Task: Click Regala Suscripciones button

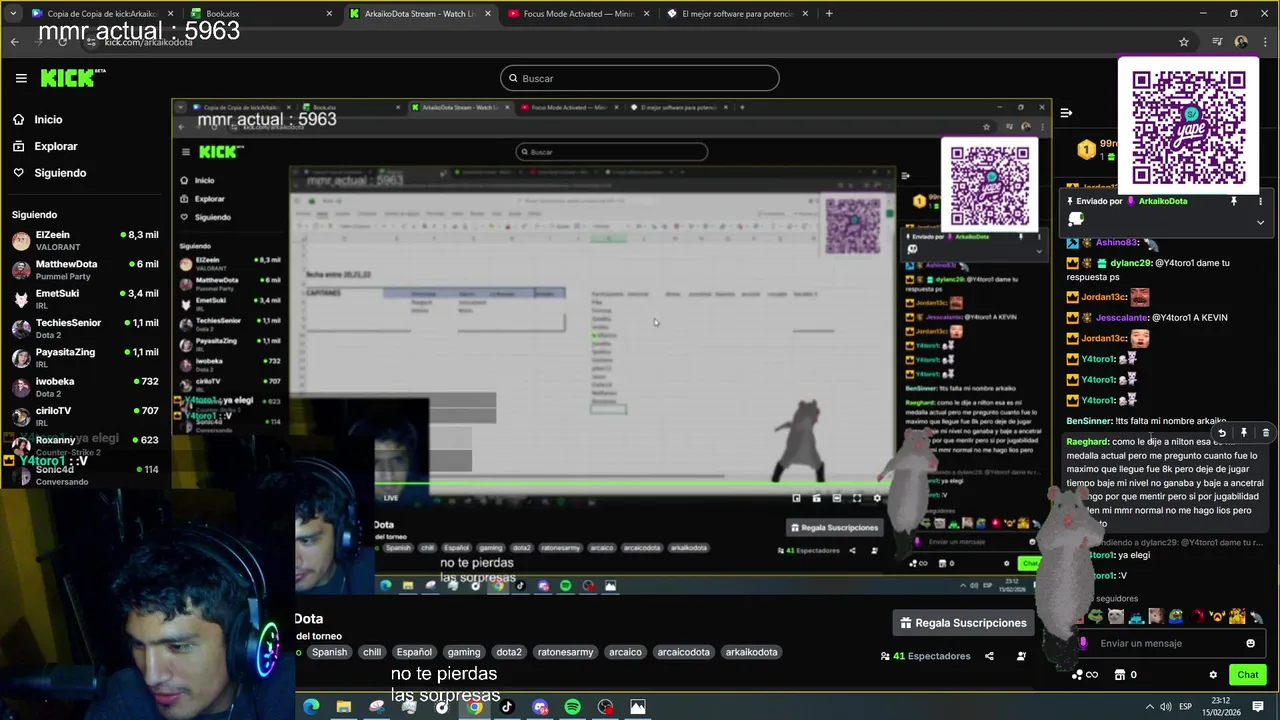Action: (963, 623)
